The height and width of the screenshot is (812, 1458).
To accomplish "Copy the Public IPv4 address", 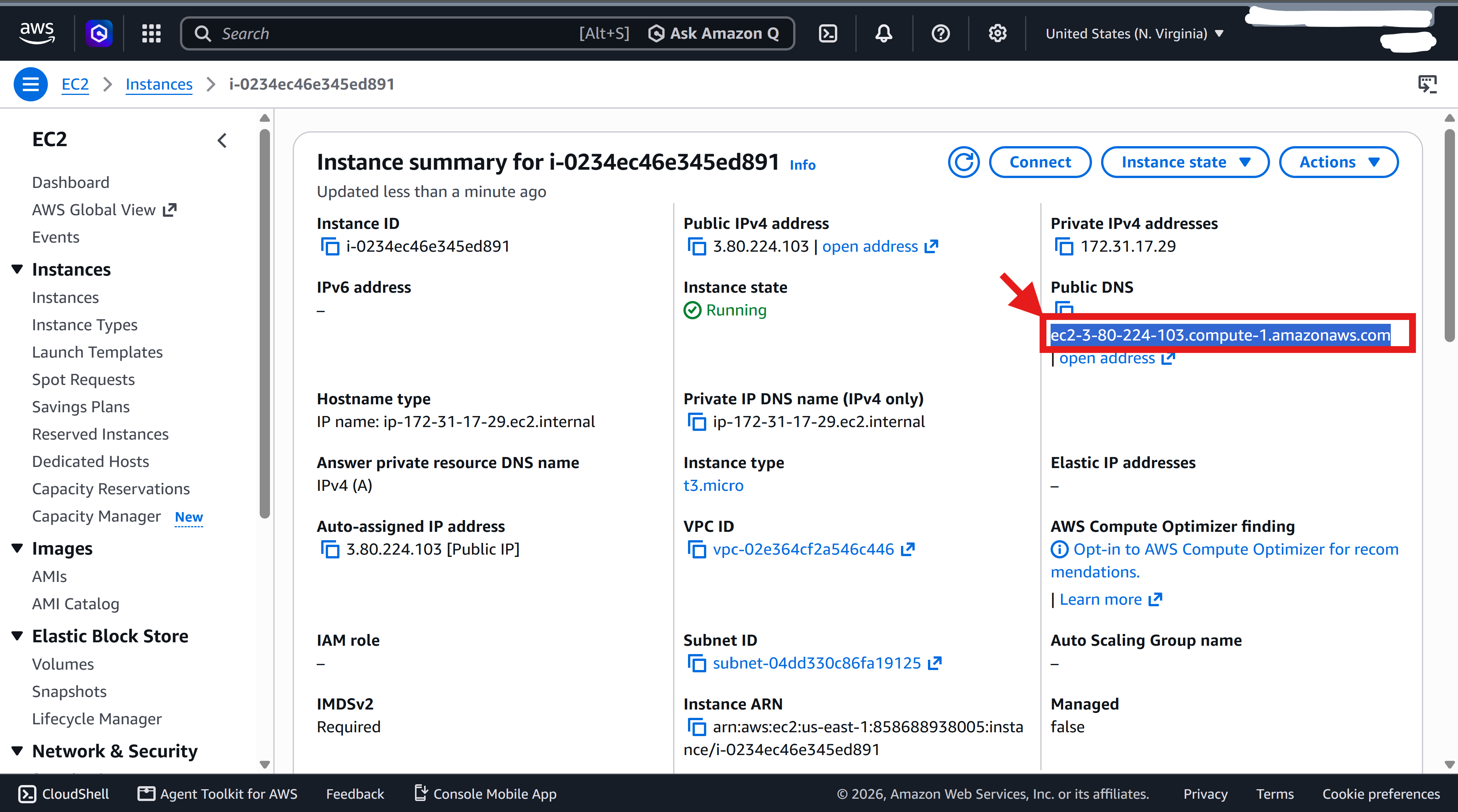I will (x=697, y=247).
